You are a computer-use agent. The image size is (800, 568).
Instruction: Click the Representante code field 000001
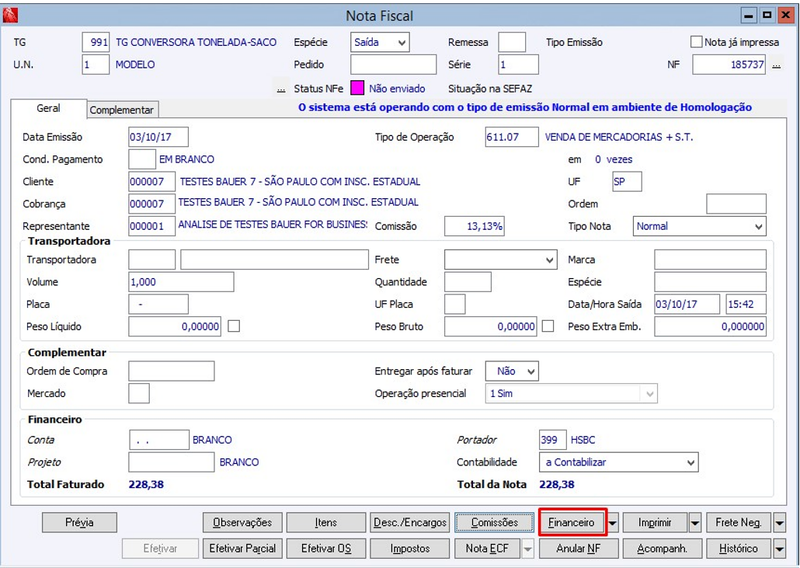[x=152, y=226]
